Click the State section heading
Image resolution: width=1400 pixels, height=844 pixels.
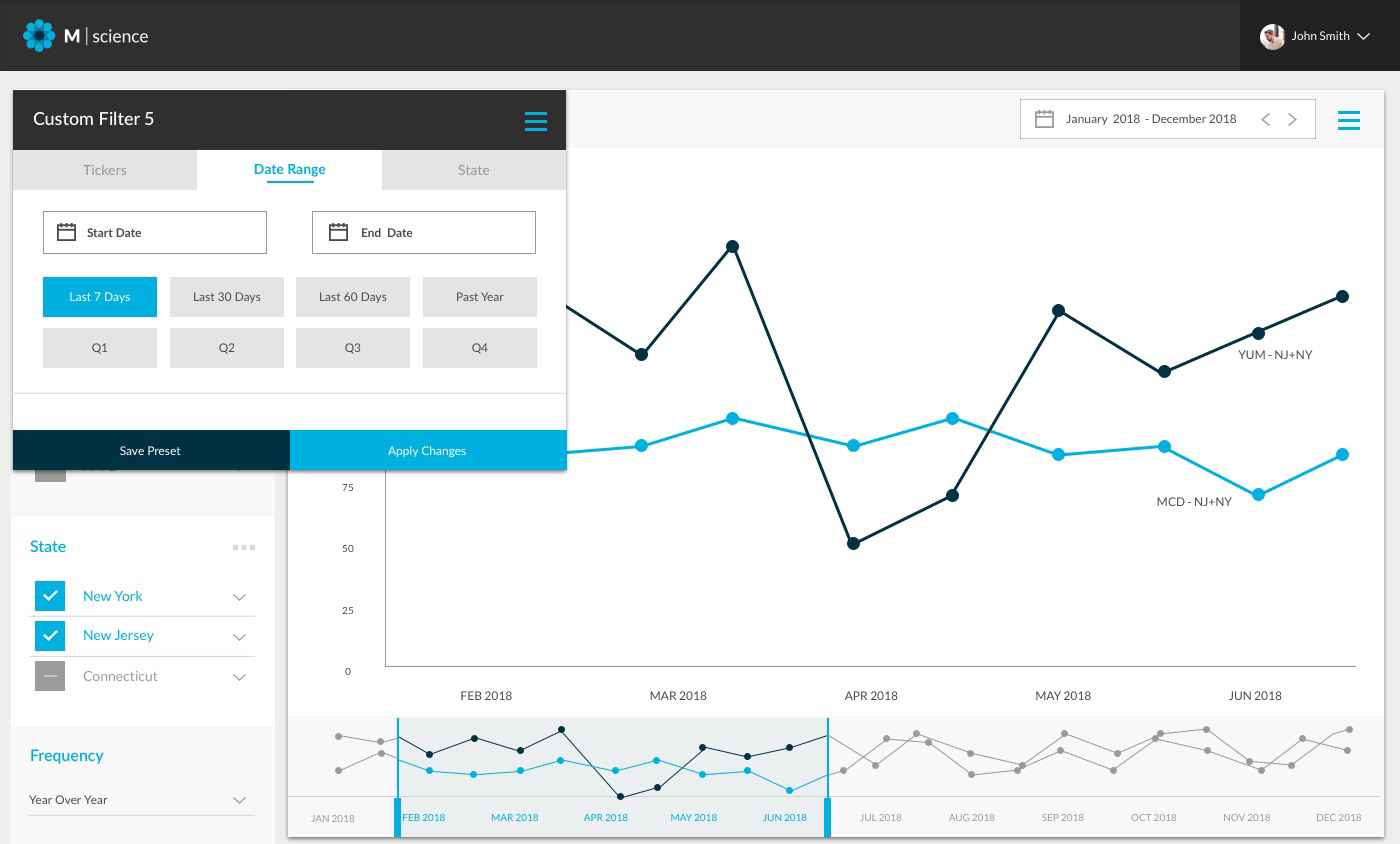pos(48,547)
